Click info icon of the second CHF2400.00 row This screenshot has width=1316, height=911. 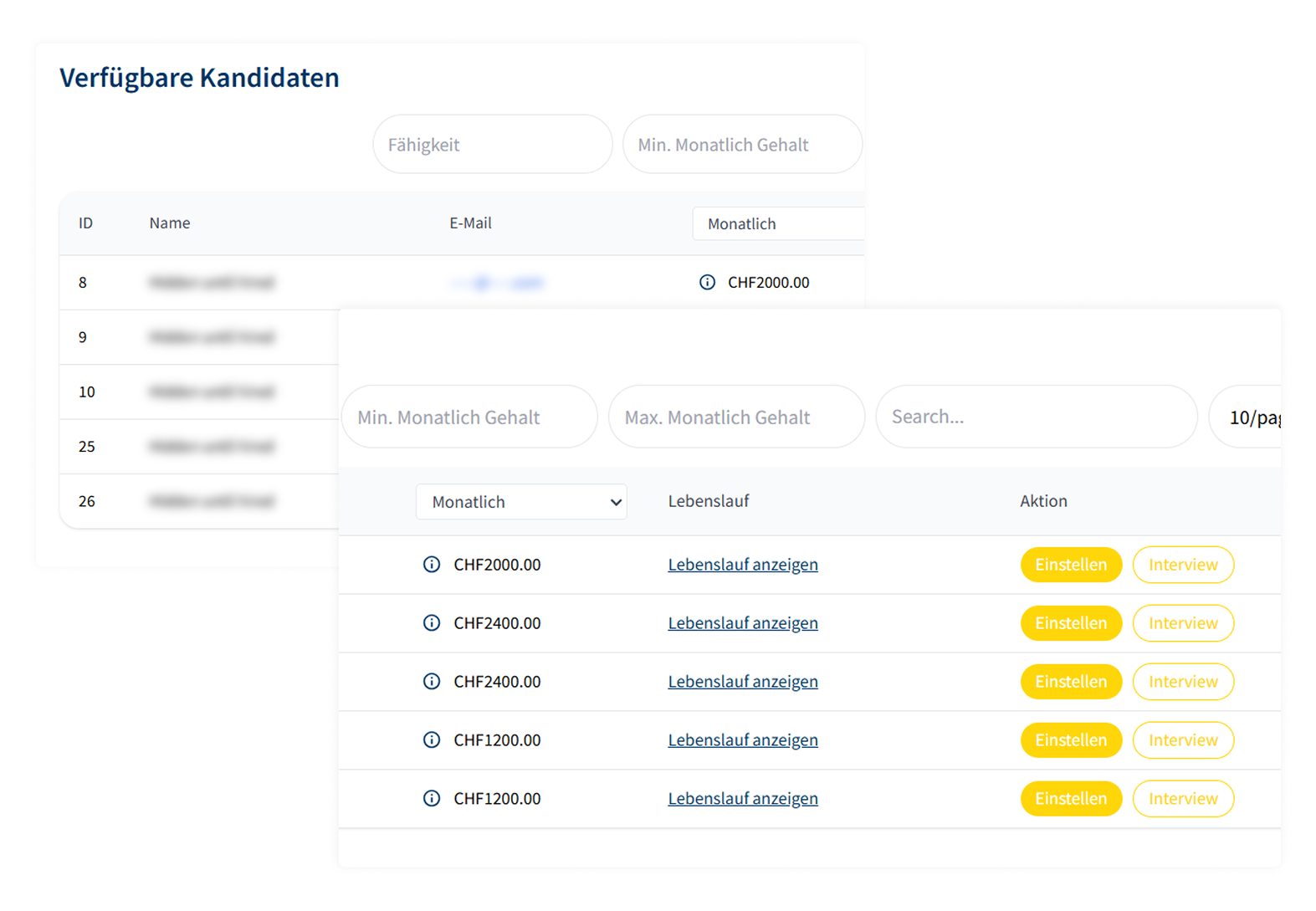pyautogui.click(x=432, y=682)
